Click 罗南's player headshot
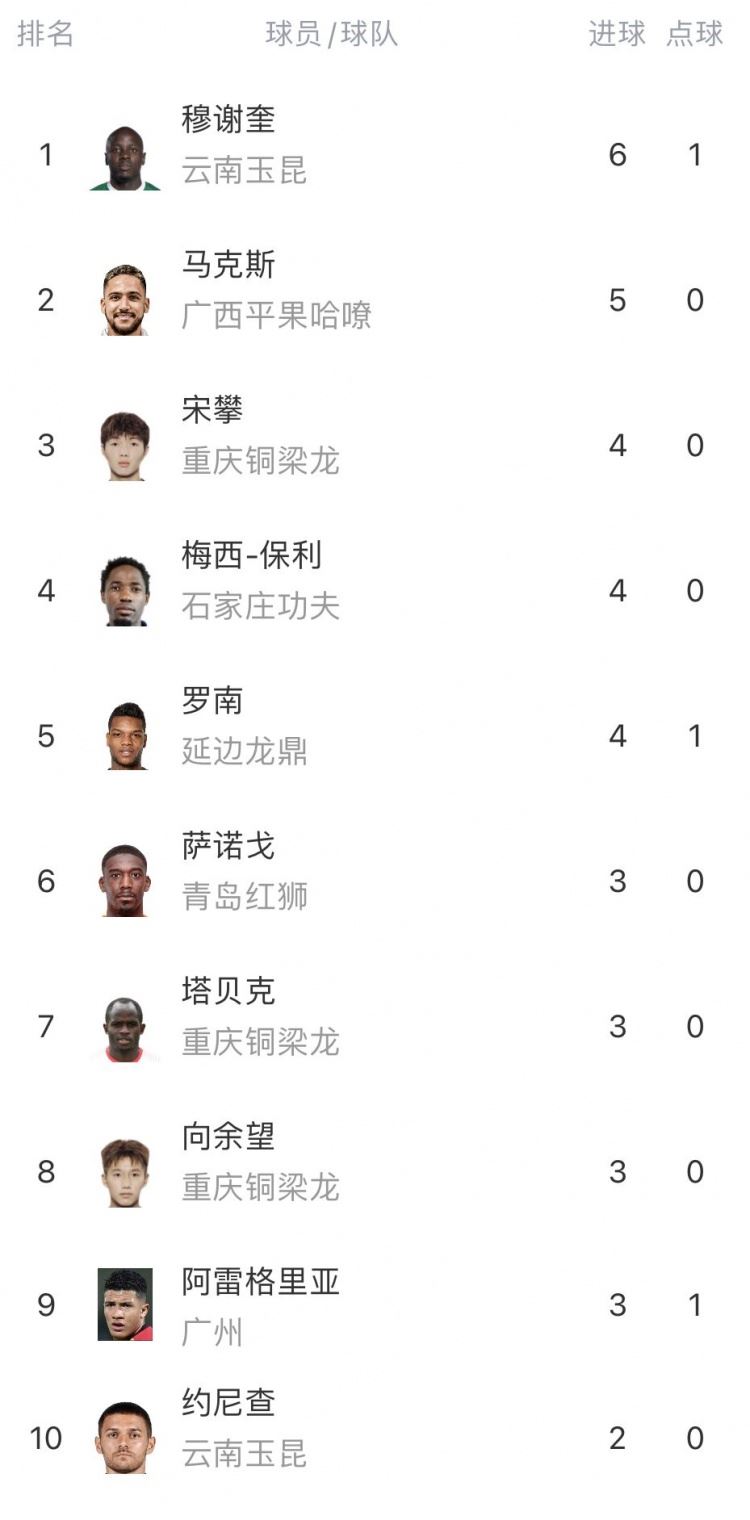The height and width of the screenshot is (1520, 750). point(125,736)
